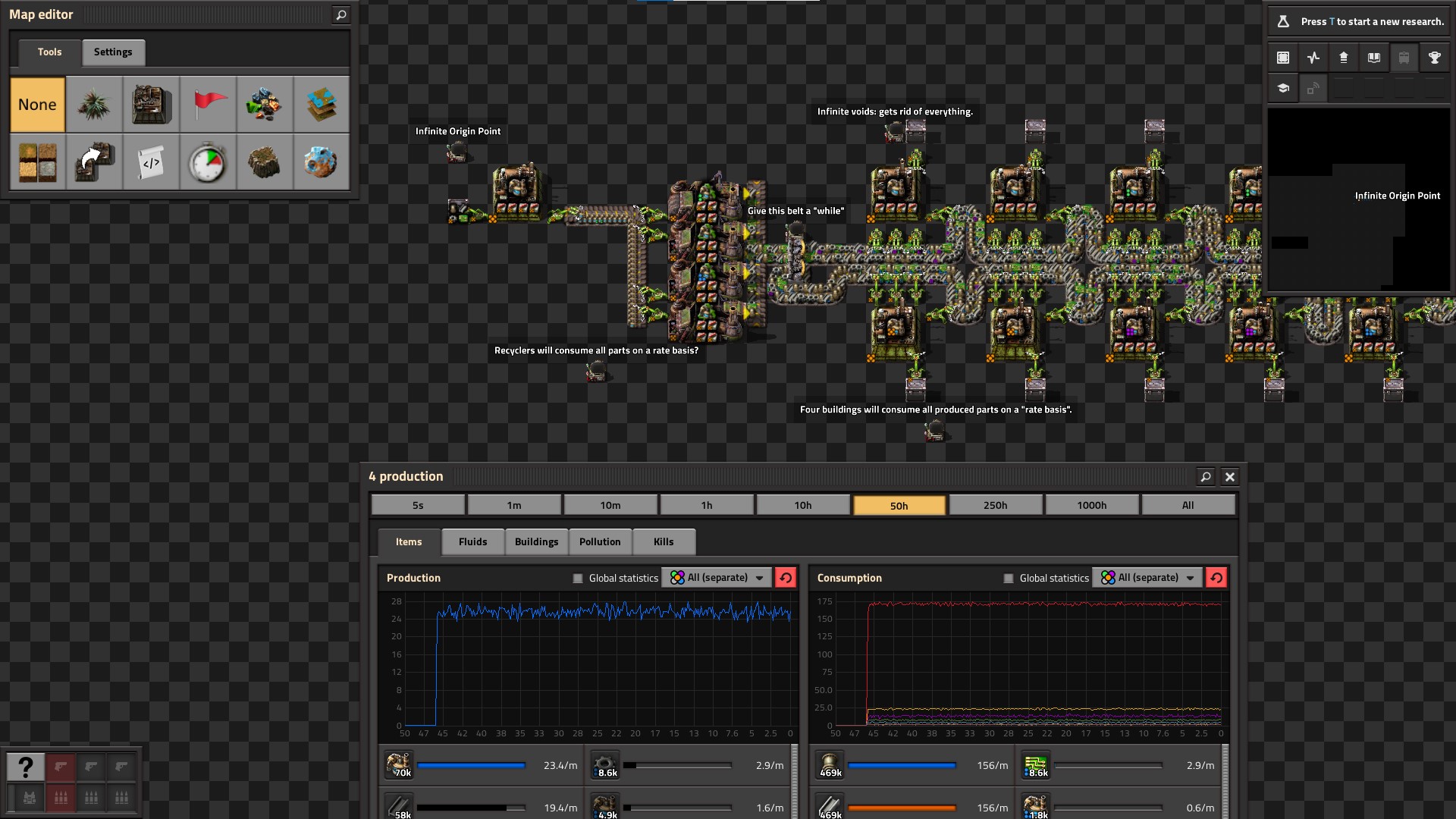Click the Map editor search magnifier
The height and width of the screenshot is (819, 1456).
click(x=341, y=14)
